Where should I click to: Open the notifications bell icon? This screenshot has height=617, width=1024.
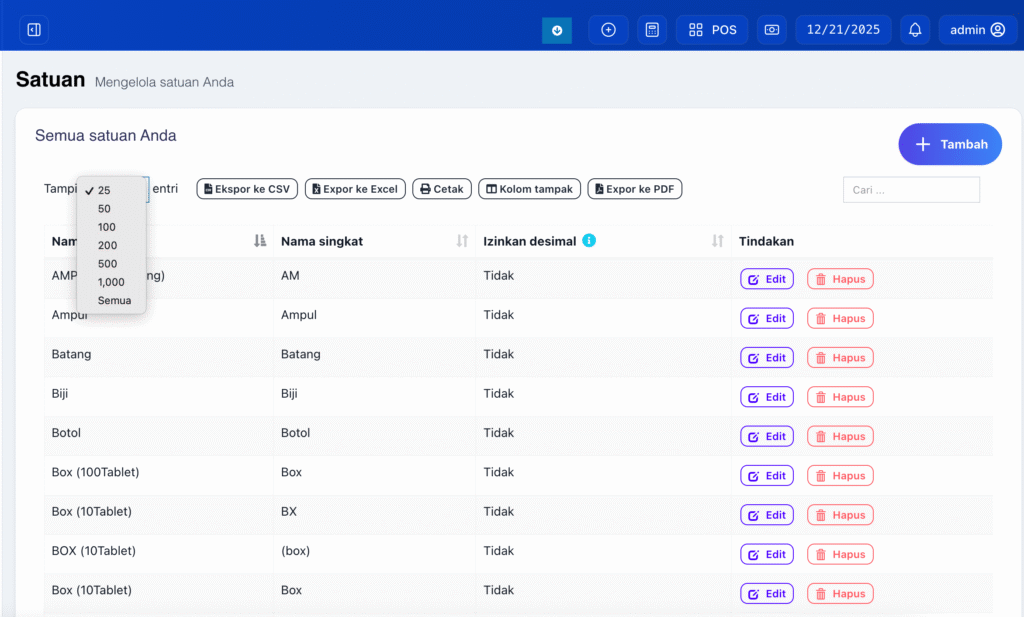click(x=915, y=30)
